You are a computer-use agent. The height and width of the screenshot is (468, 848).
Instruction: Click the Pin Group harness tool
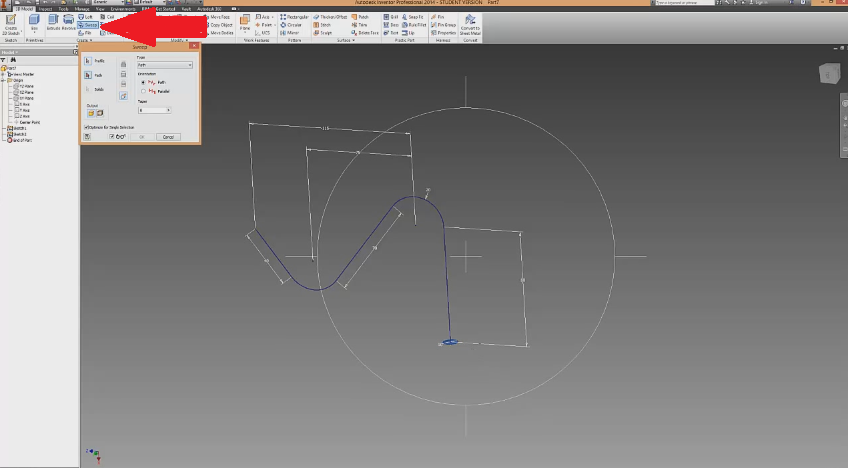point(444,25)
